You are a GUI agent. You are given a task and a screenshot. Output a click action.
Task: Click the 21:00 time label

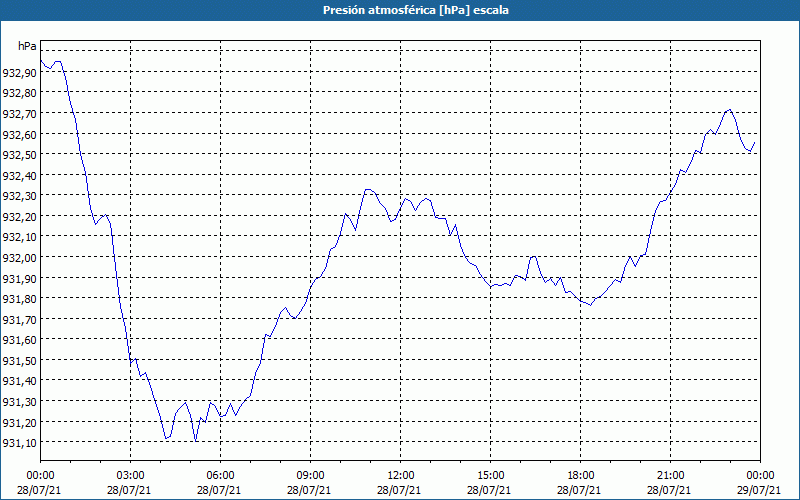pos(670,476)
